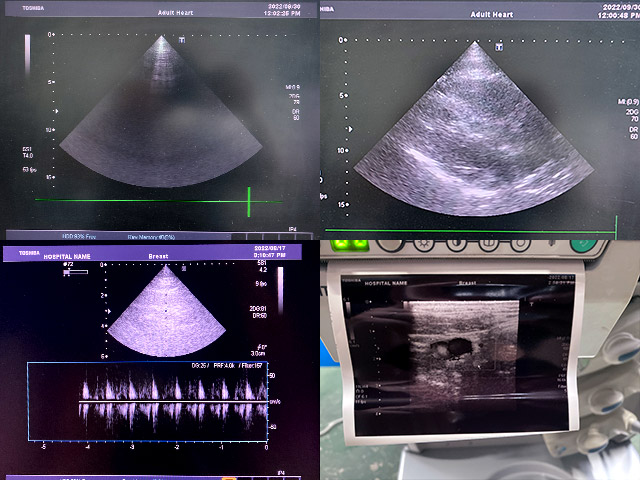
Task: Click the 15 depth marker on the 12:00:48 PM scan
Action: click(342, 204)
